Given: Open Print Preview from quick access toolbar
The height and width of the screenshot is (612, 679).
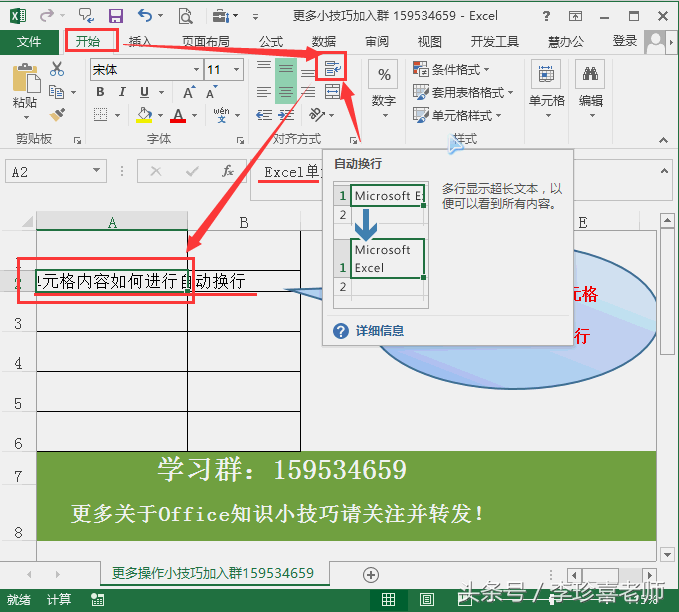Looking at the screenshot, I should (x=185, y=16).
